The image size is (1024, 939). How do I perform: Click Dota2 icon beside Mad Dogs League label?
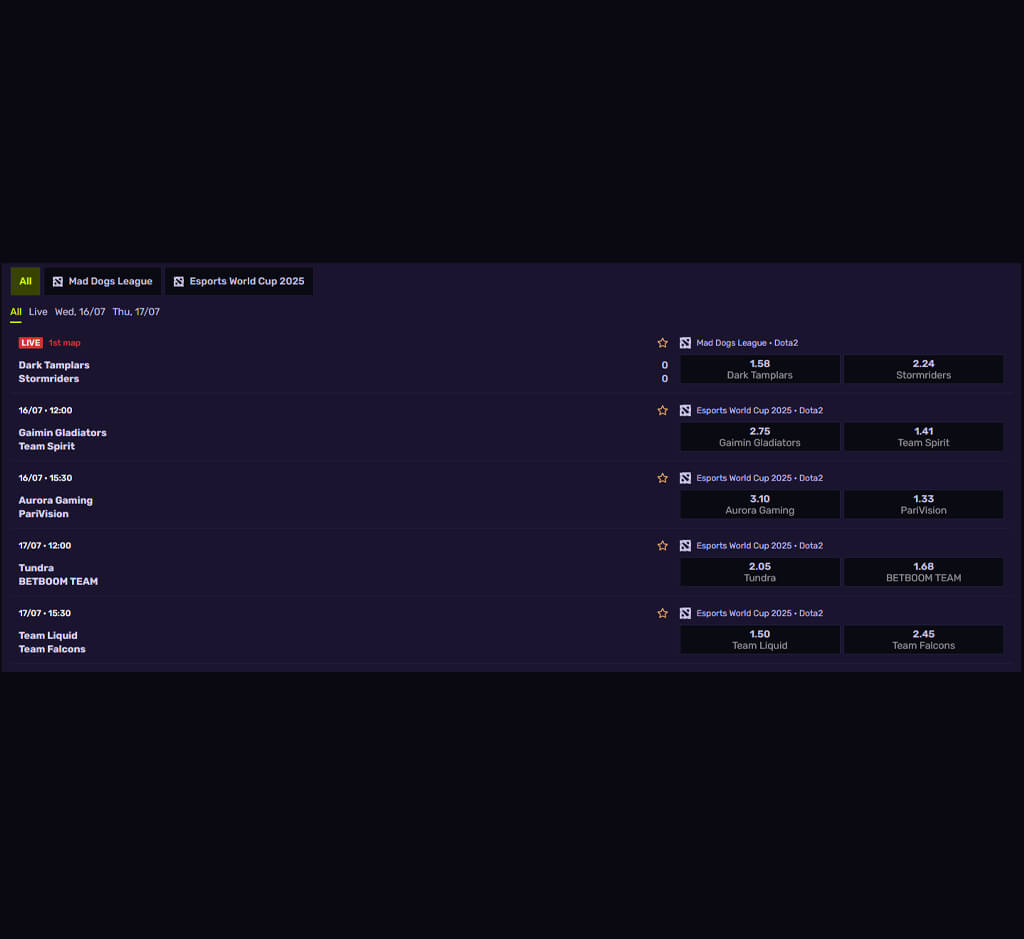(685, 343)
